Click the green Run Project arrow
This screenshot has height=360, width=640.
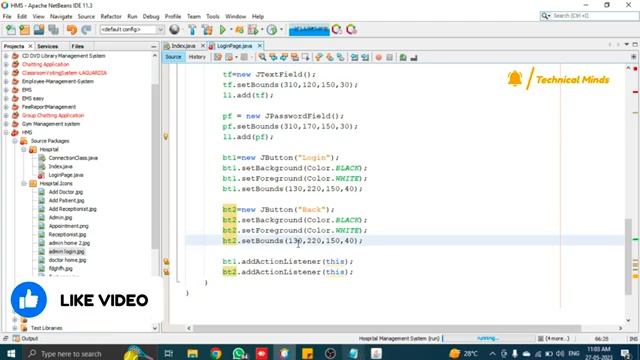click(x=222, y=29)
